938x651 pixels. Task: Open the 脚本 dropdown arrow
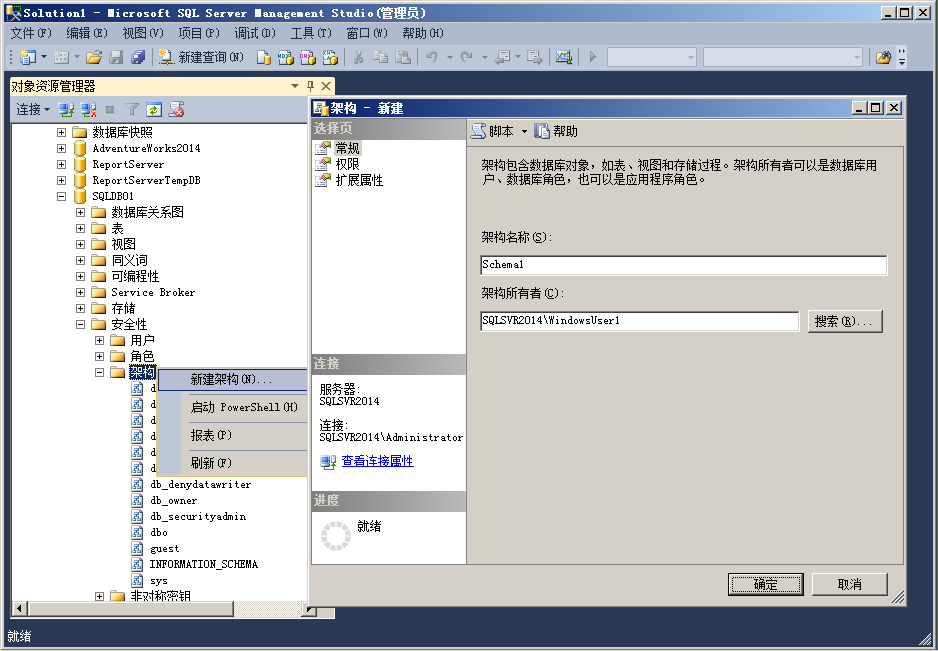[524, 132]
